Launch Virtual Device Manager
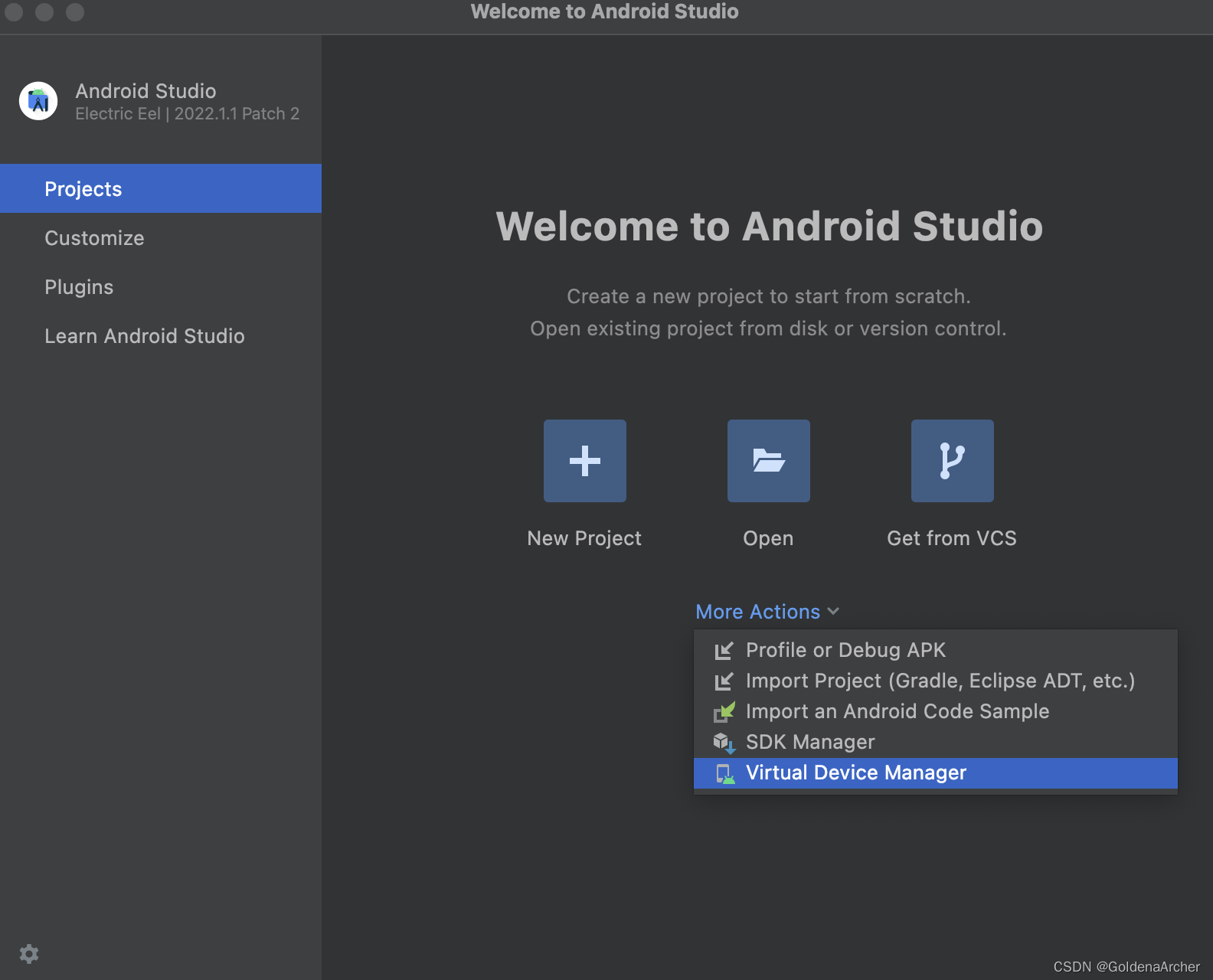 [936, 773]
